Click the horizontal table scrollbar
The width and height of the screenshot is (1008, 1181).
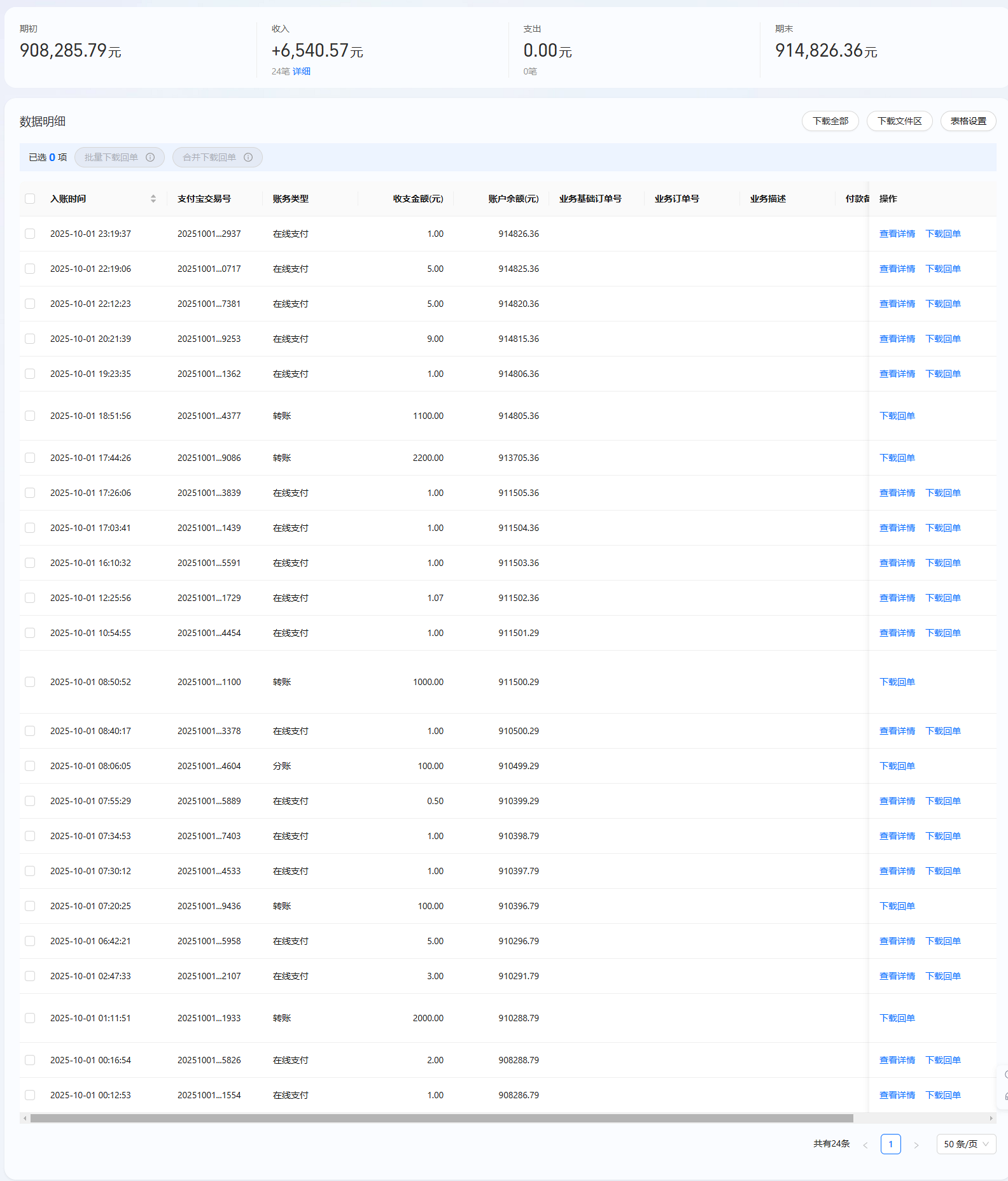point(442,1118)
